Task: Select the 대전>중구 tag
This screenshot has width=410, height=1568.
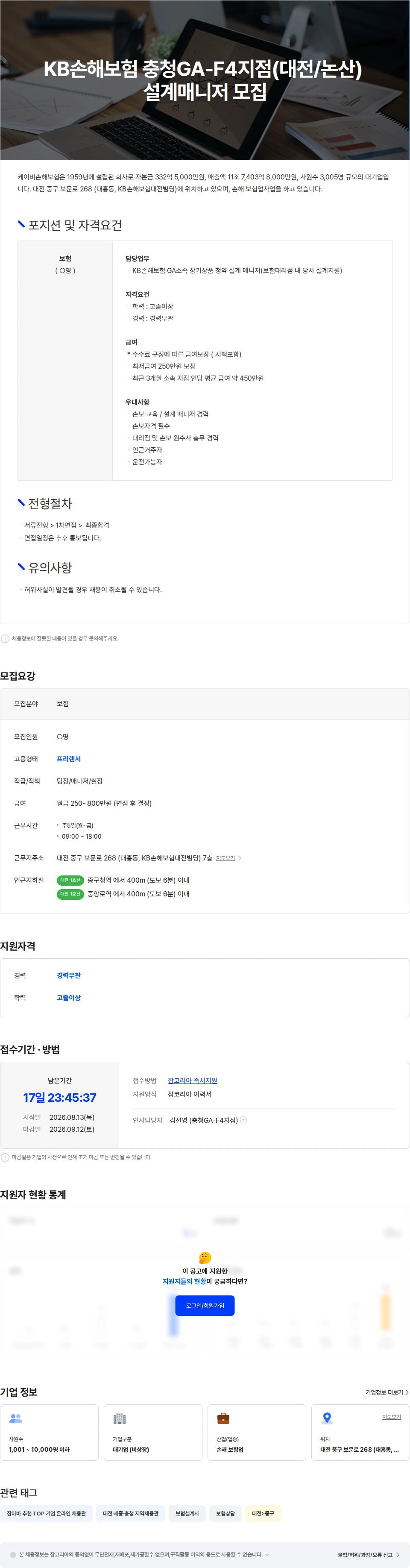Action: coord(263,1513)
